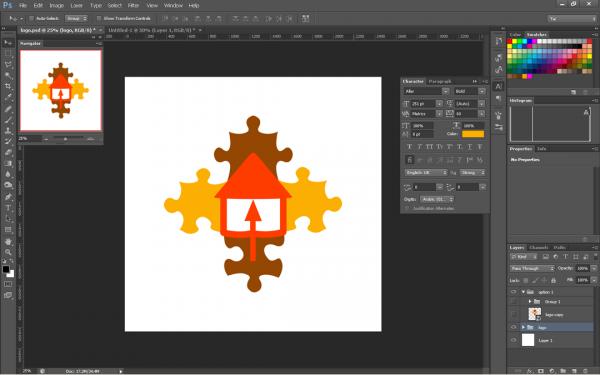Open the Filter menu
Viewport: 600px width, 375px height.
pyautogui.click(x=133, y=5)
